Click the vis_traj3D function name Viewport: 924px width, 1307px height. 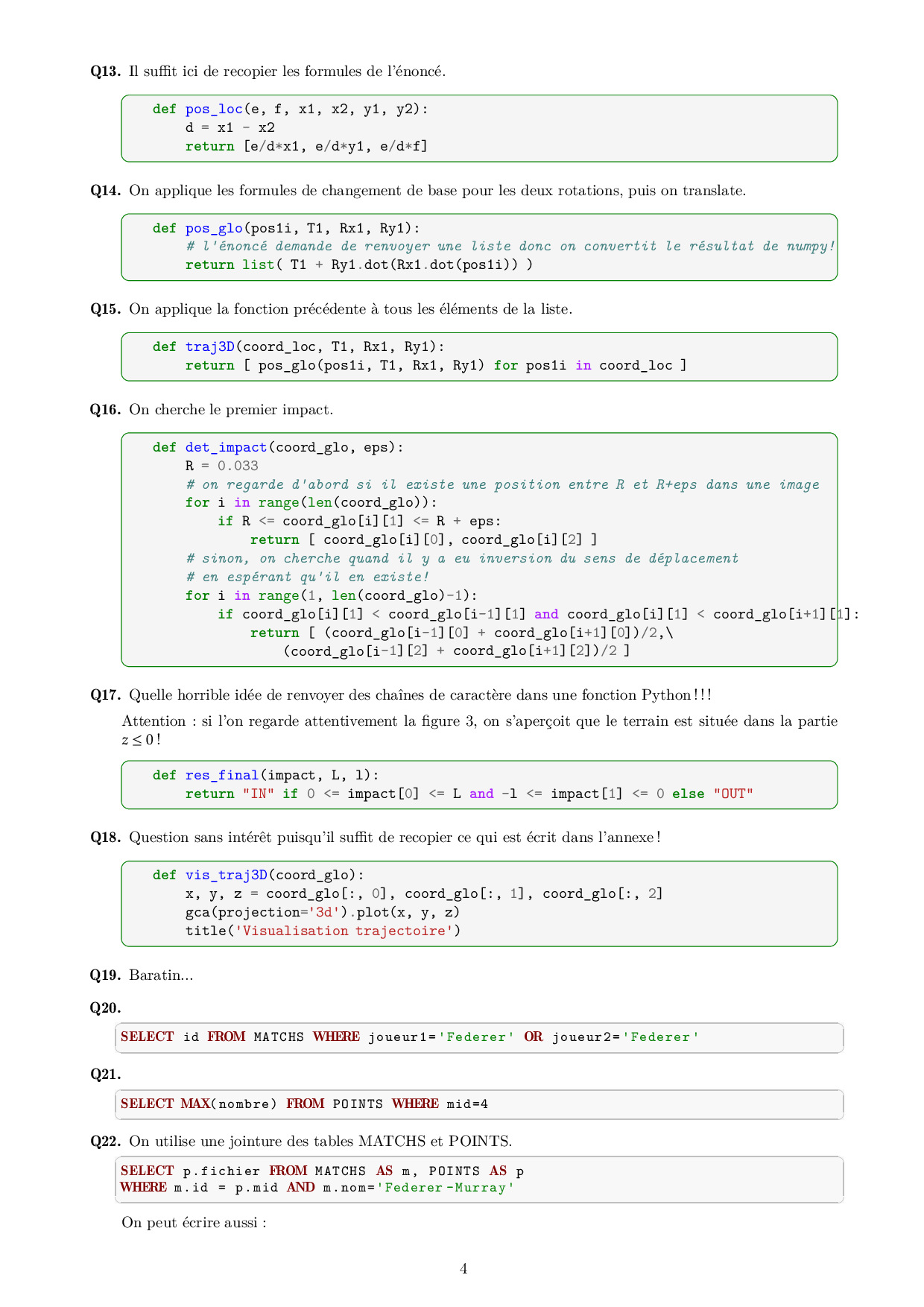[x=226, y=875]
